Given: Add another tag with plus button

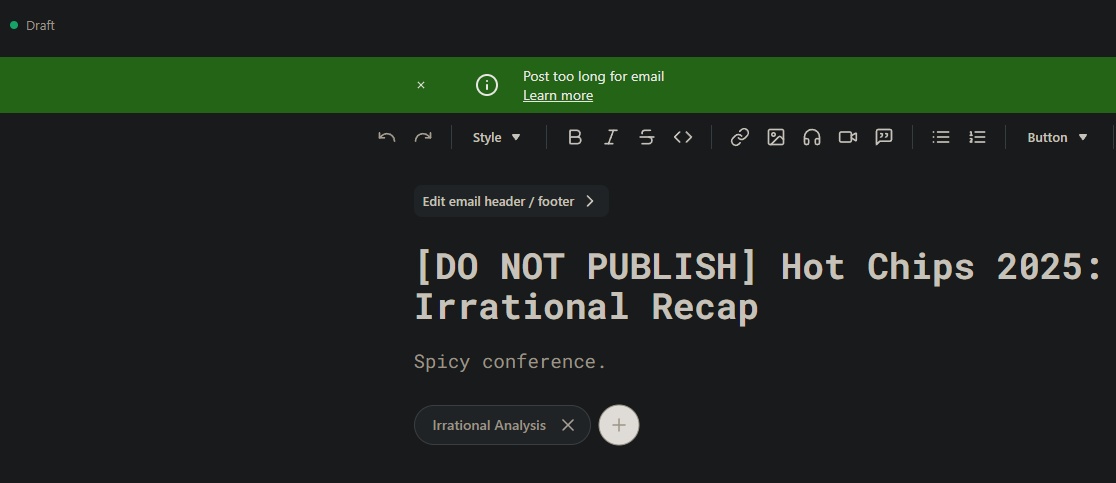Looking at the screenshot, I should point(619,425).
